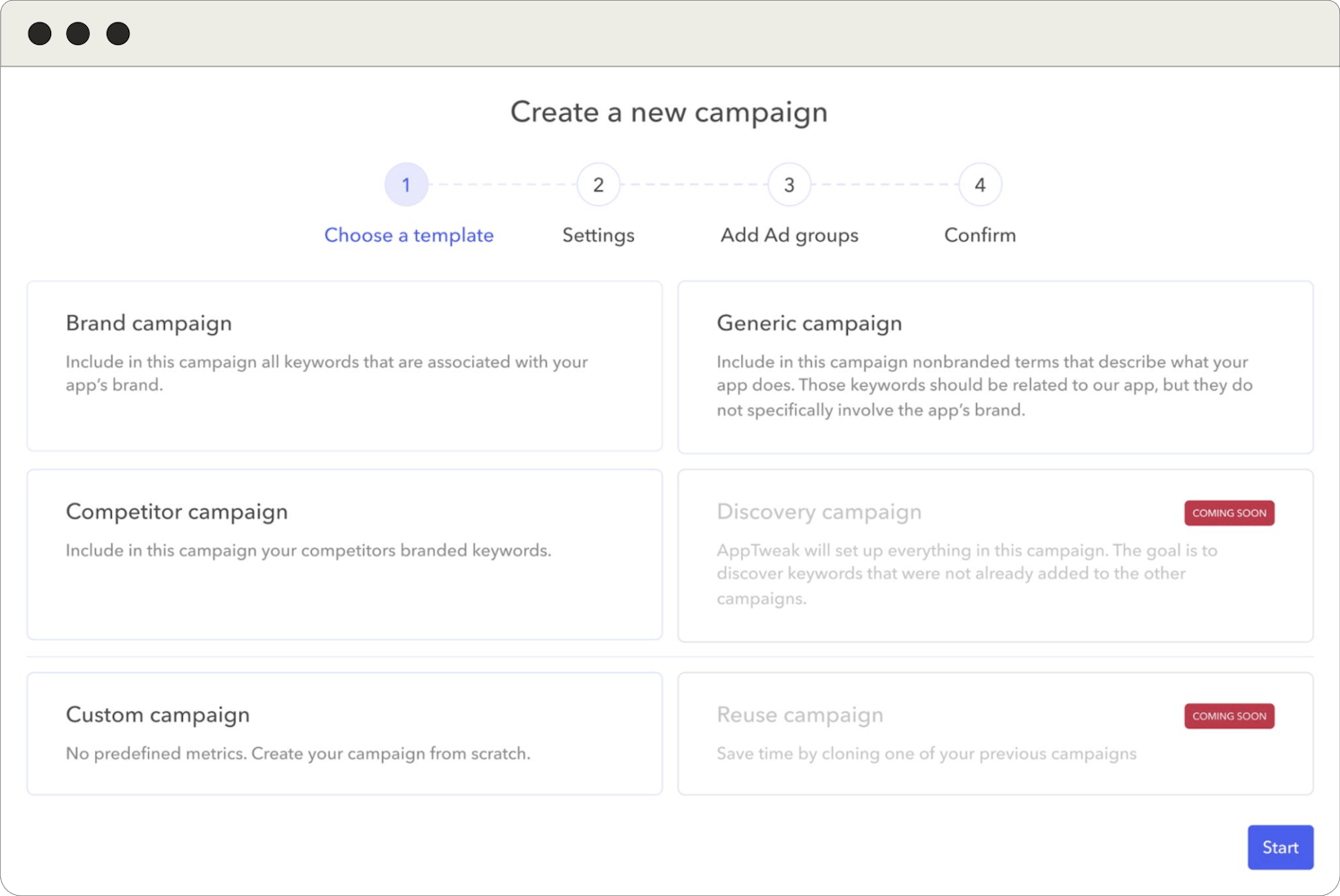Click the Reuse campaign card title
1340x896 pixels.
pos(800,715)
